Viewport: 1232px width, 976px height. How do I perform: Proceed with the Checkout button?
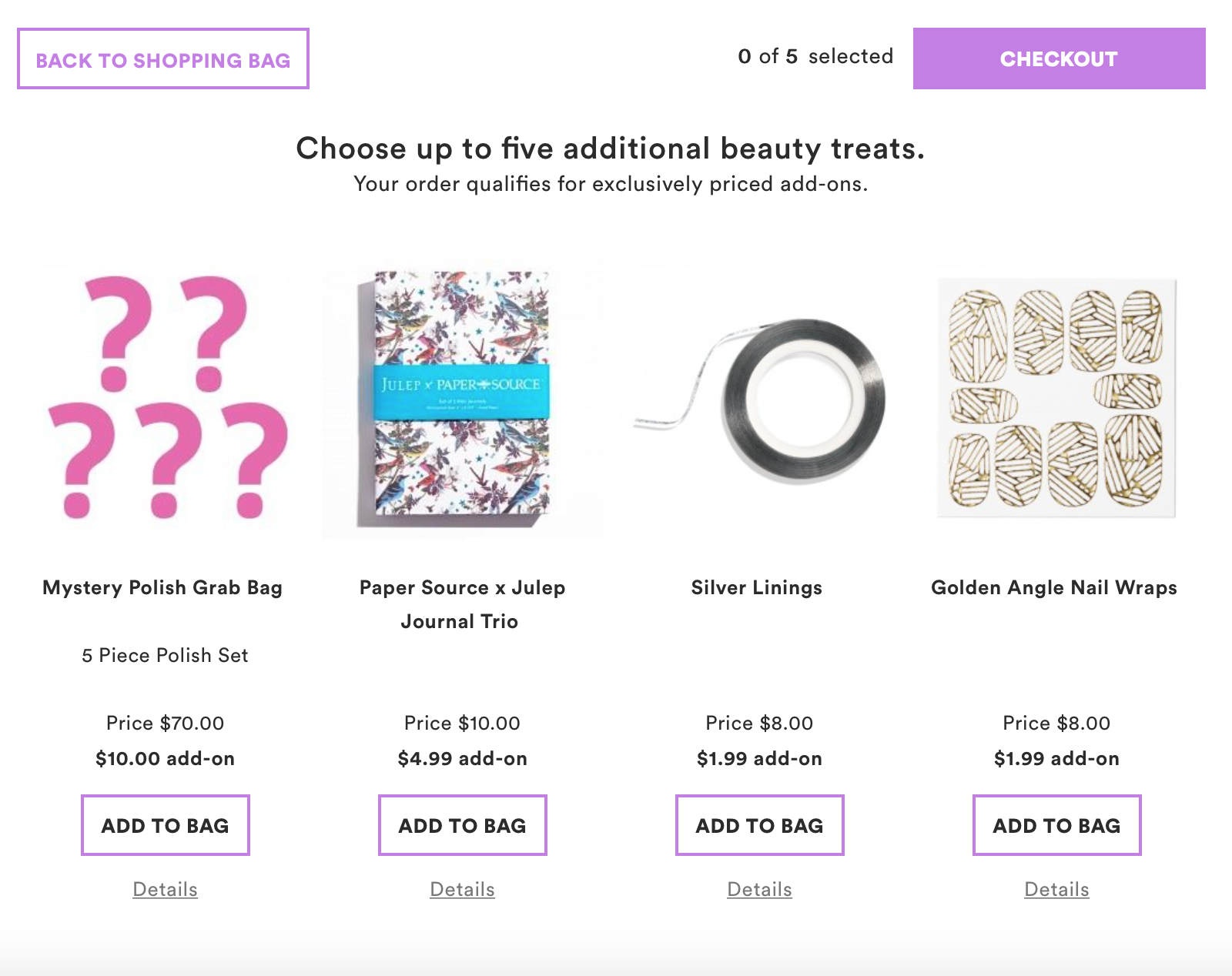pyautogui.click(x=1059, y=59)
